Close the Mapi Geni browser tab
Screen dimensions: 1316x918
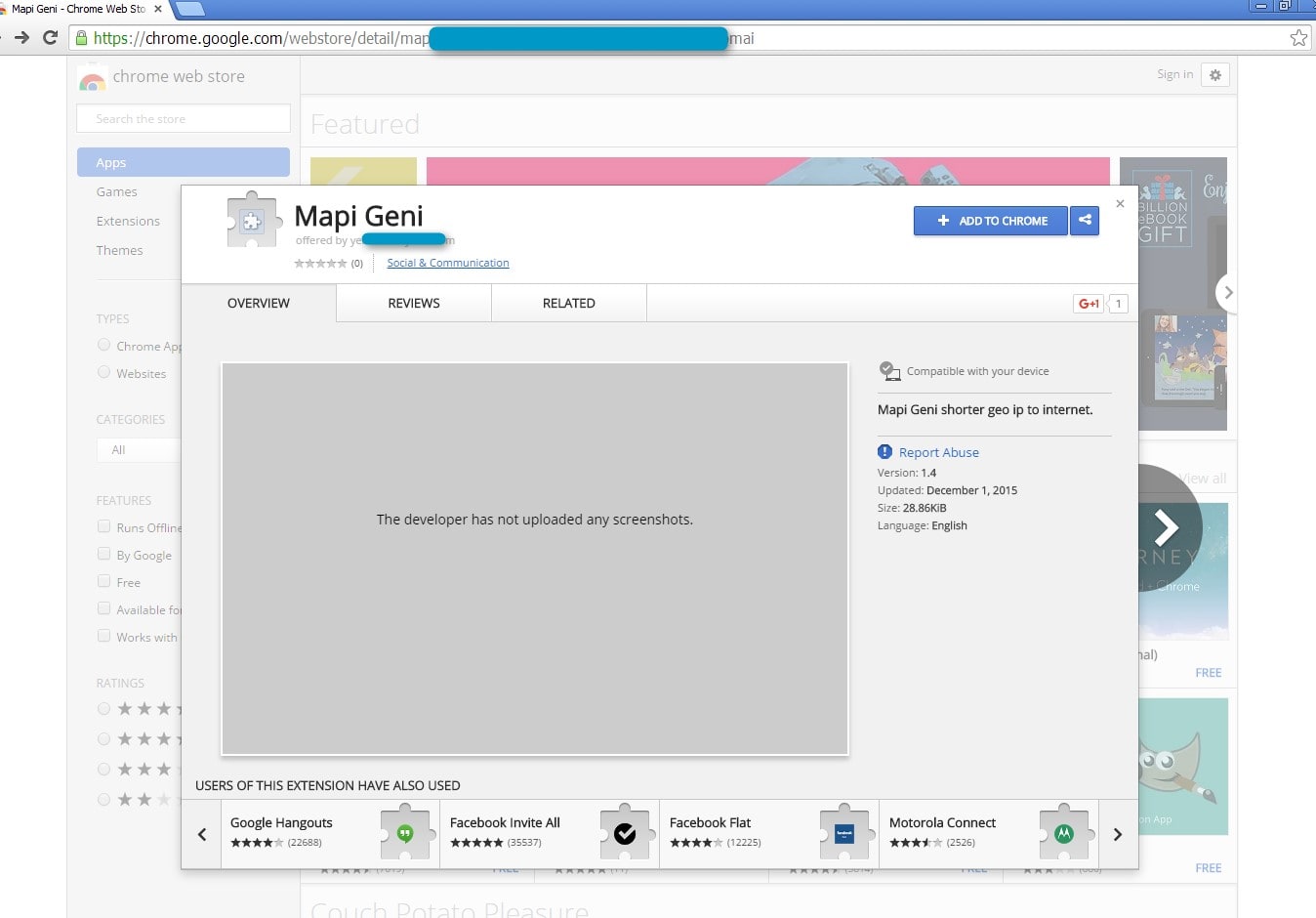pos(158,9)
